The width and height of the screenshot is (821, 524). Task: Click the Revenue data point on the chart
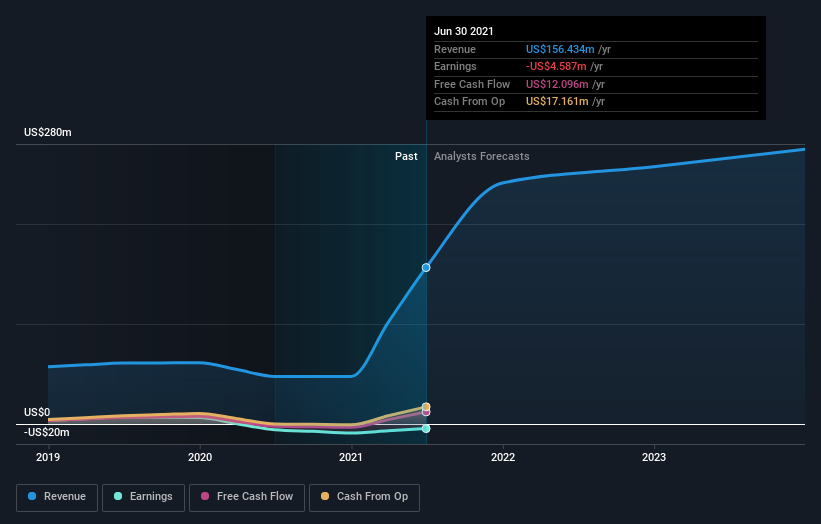(x=426, y=267)
